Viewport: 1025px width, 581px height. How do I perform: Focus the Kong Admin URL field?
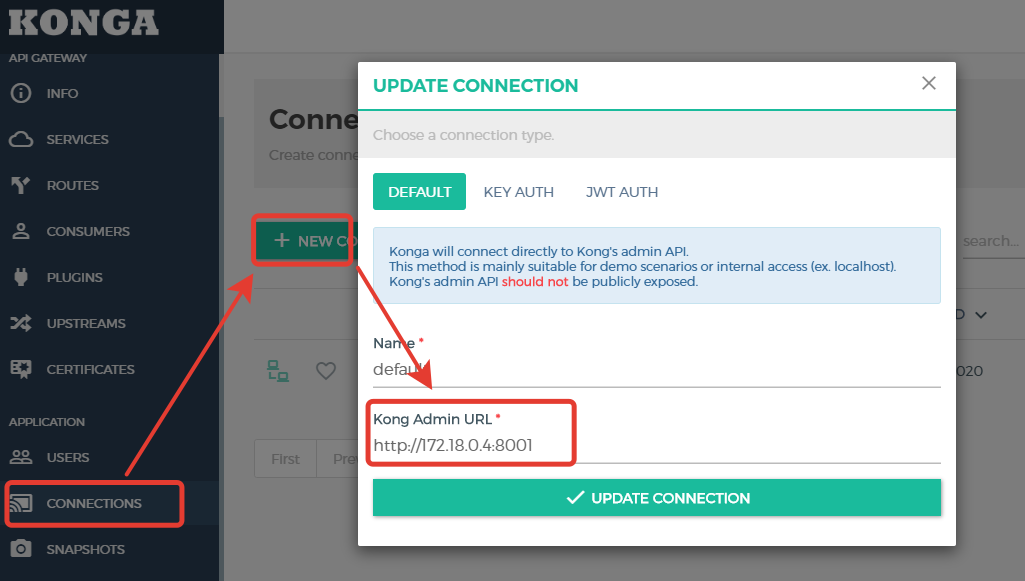pos(657,446)
